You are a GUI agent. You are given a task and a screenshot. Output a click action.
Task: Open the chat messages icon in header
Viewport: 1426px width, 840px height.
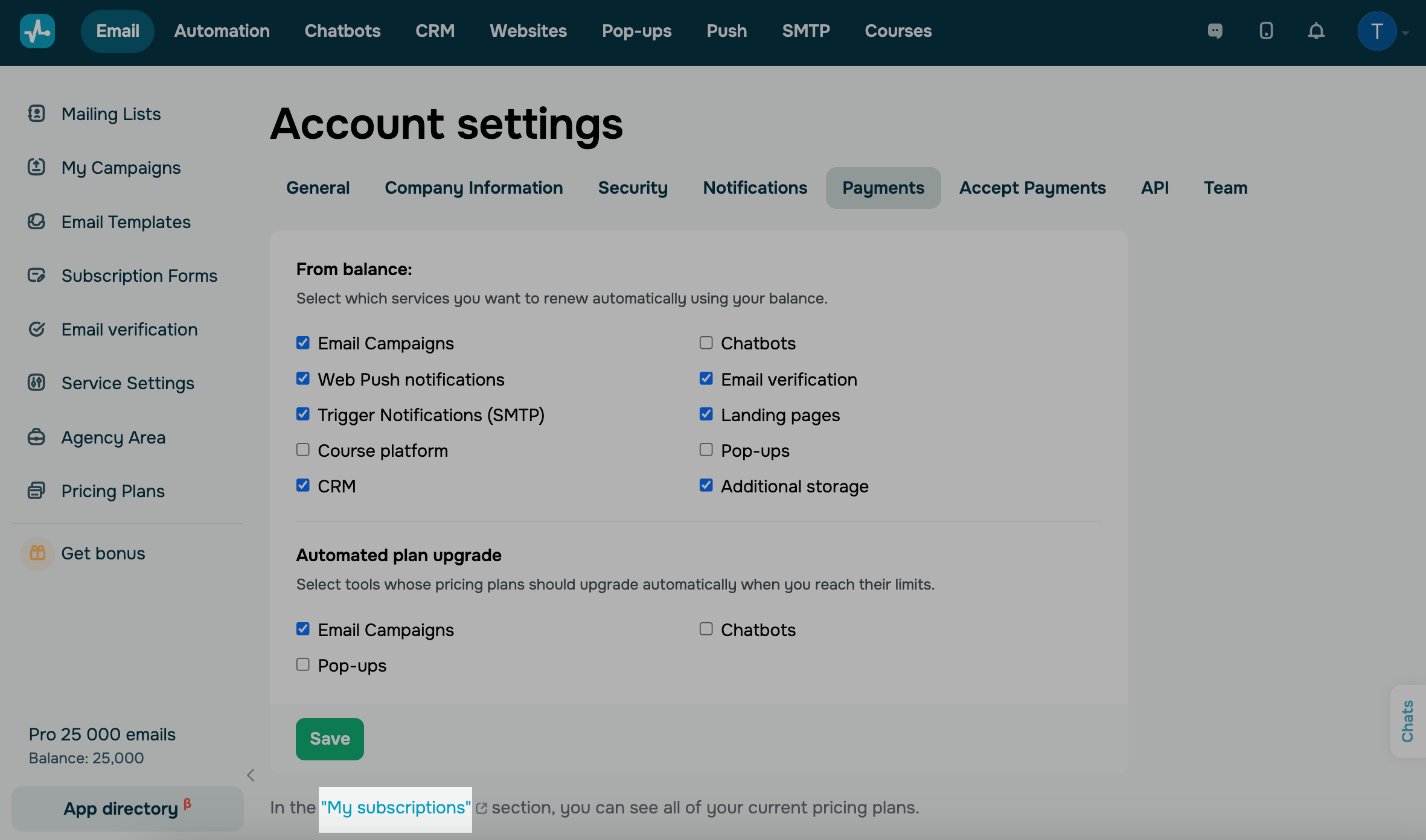tap(1215, 31)
